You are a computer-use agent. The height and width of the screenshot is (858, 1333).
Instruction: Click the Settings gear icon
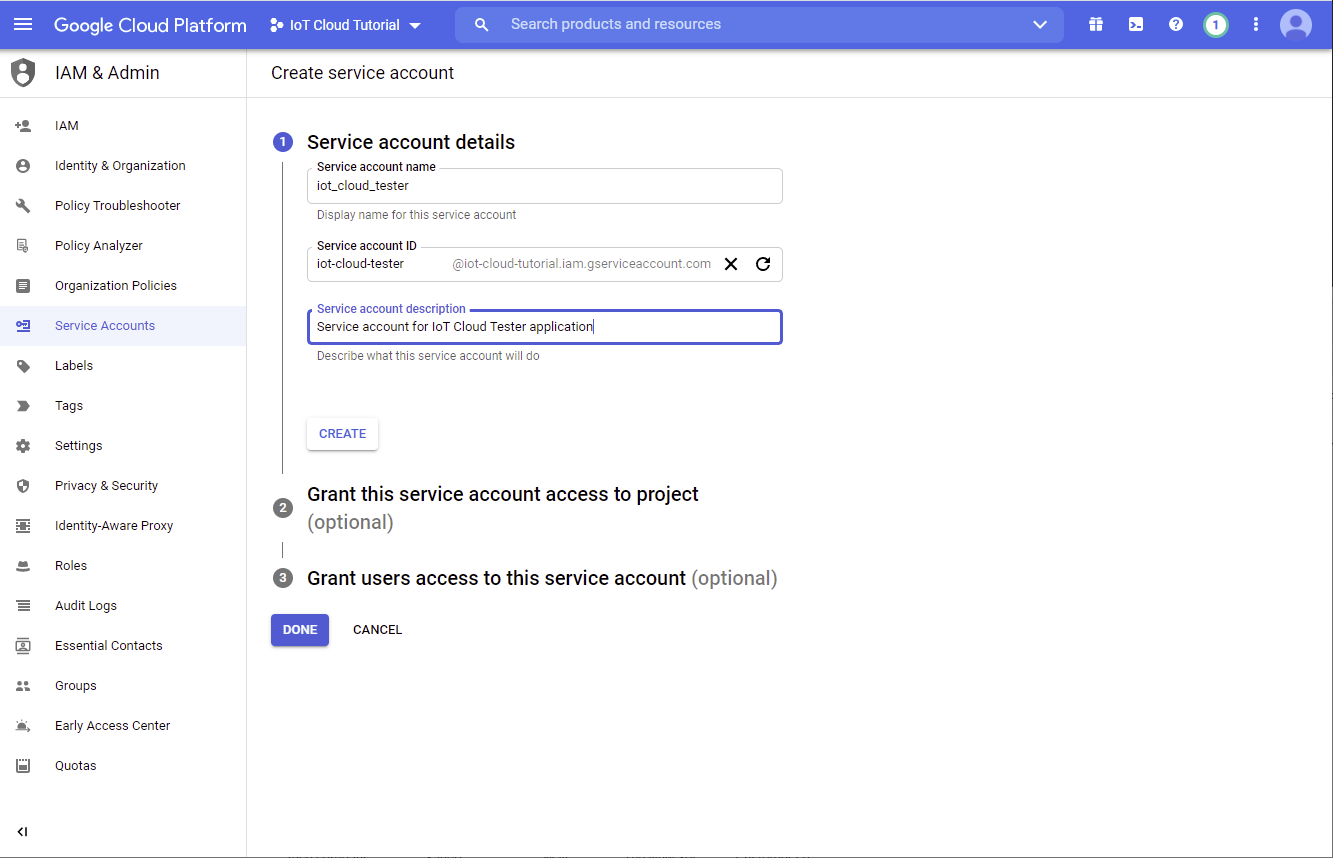23,446
